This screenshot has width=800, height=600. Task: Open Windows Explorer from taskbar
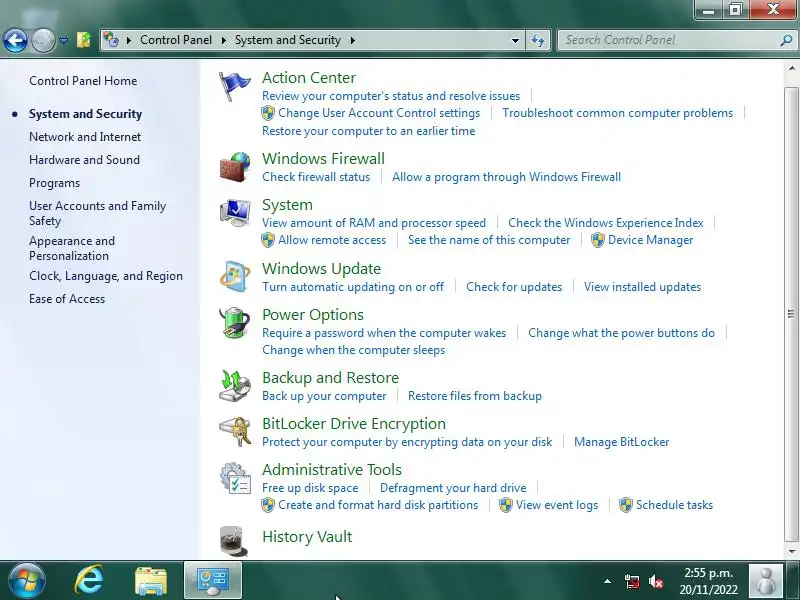click(151, 581)
